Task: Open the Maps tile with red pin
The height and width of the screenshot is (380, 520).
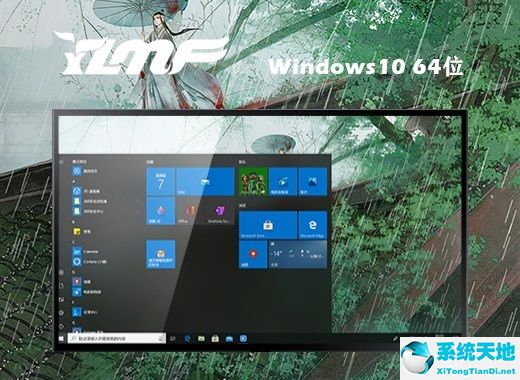Action: click(x=253, y=254)
